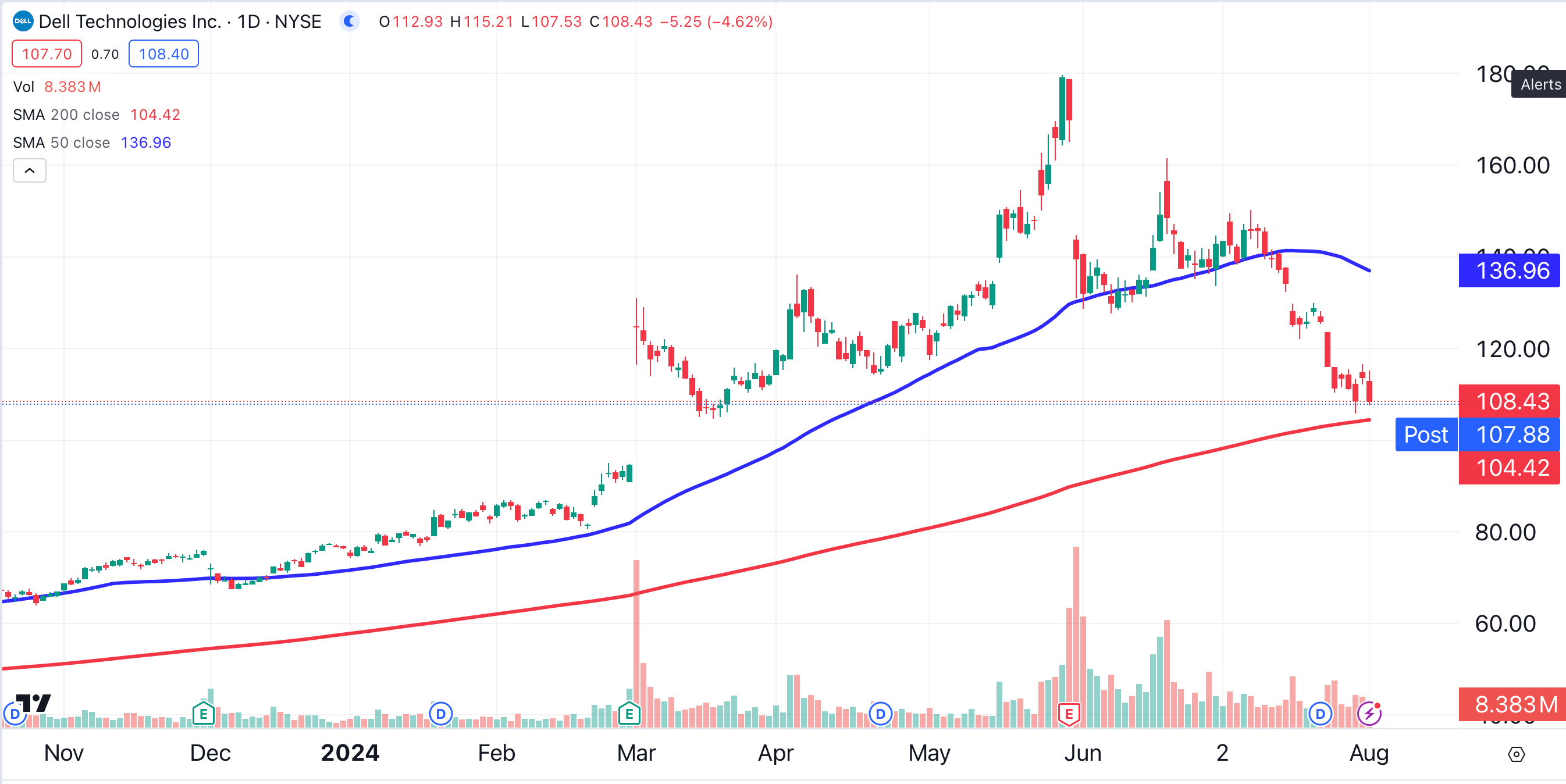1566x784 pixels.
Task: Open chart settings hexagon icon
Action: (1516, 754)
